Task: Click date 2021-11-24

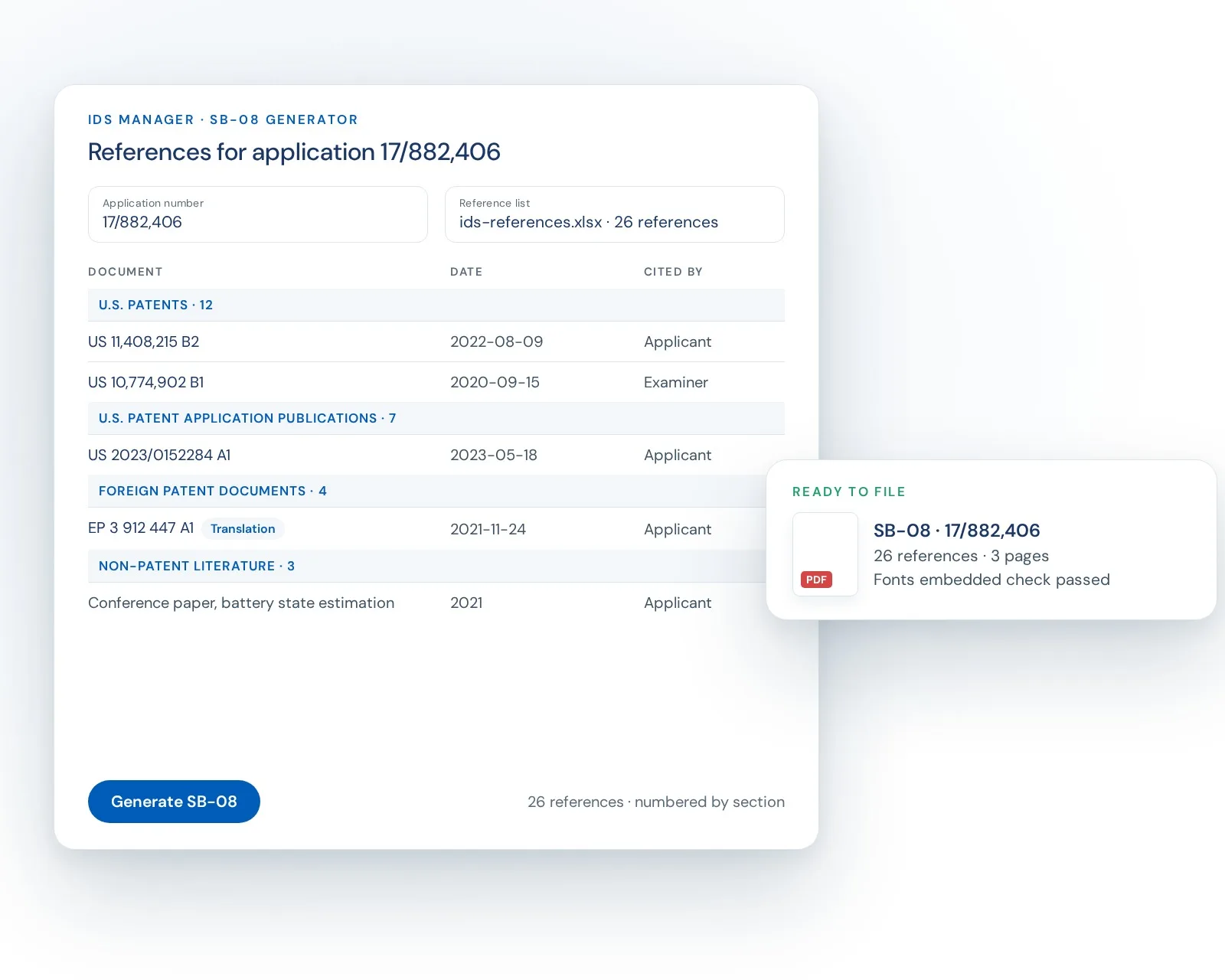Action: tap(488, 529)
